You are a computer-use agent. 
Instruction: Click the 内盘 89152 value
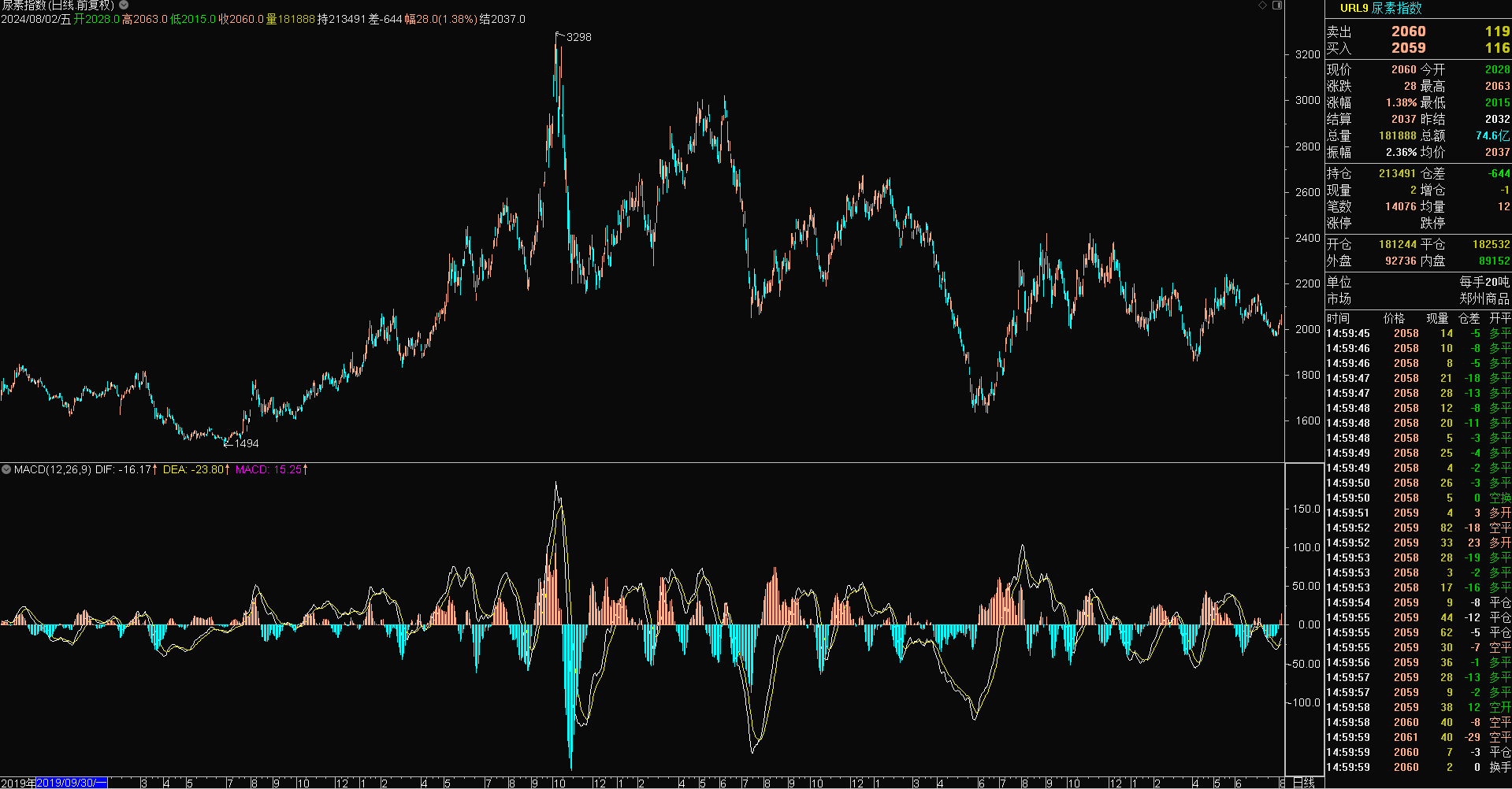tap(1494, 261)
